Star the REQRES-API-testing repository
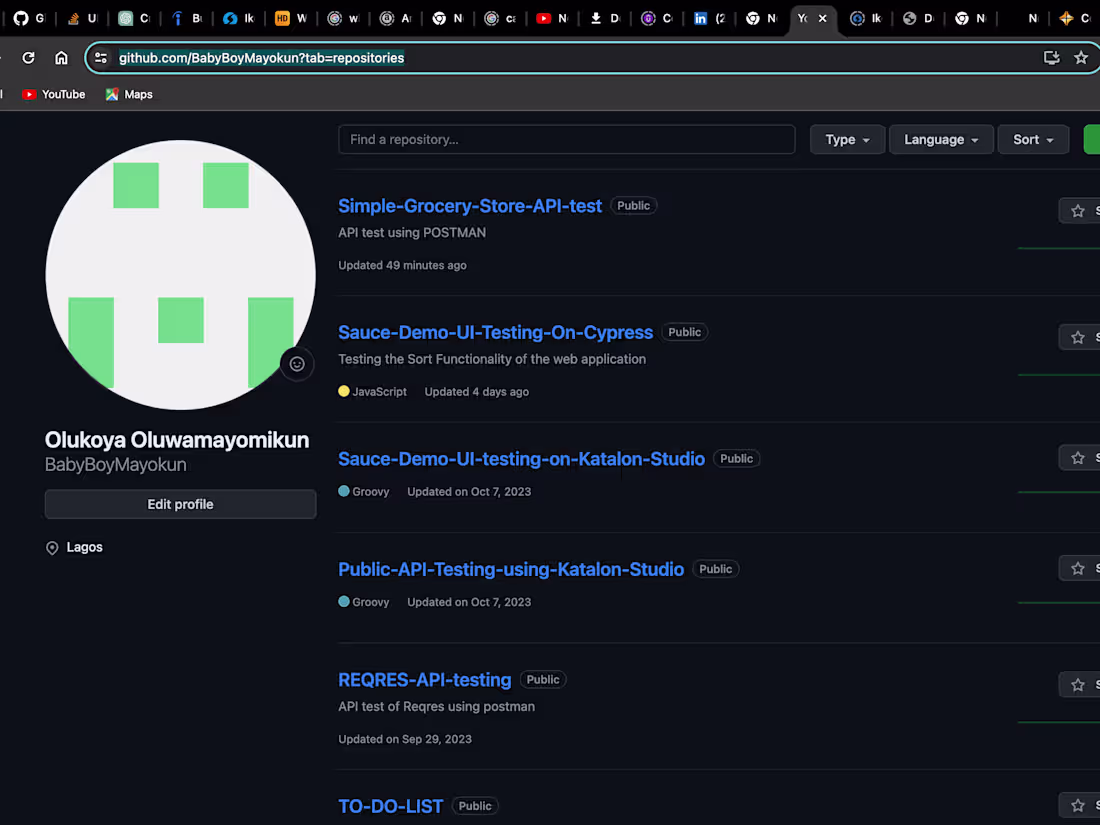The width and height of the screenshot is (1100, 825). 1078,685
